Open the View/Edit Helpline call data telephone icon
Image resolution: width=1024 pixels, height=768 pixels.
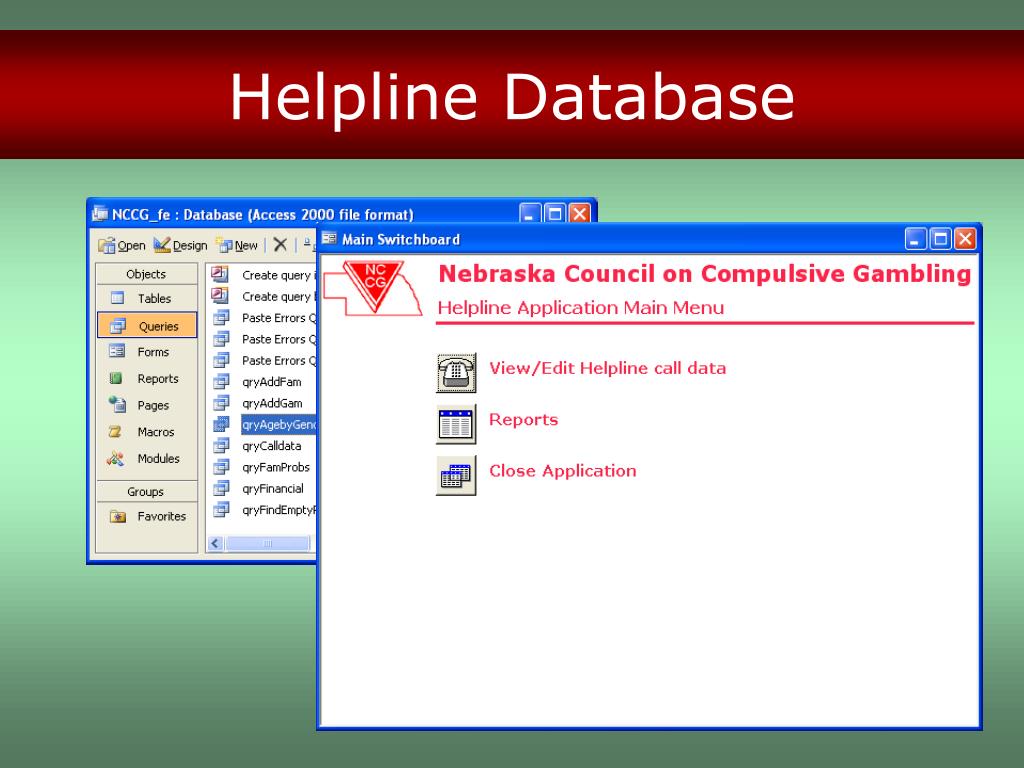click(456, 373)
